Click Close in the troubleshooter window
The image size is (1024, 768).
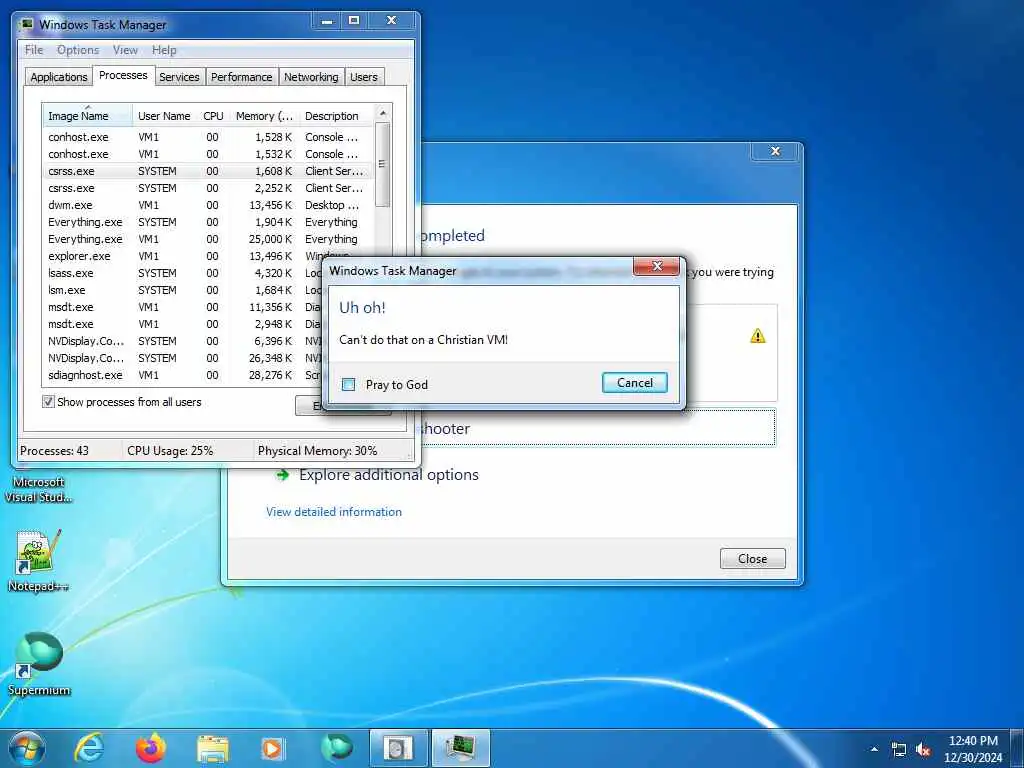click(752, 558)
